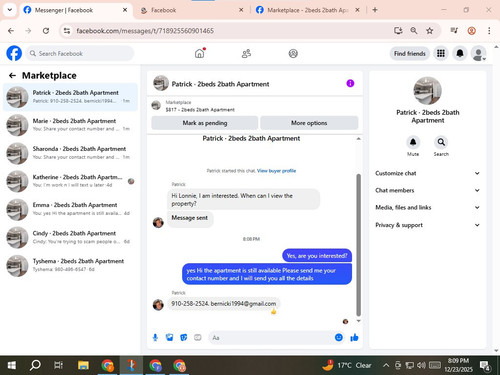The image size is (500, 375).
Task: Click Mark as pending button
Action: pos(205,123)
